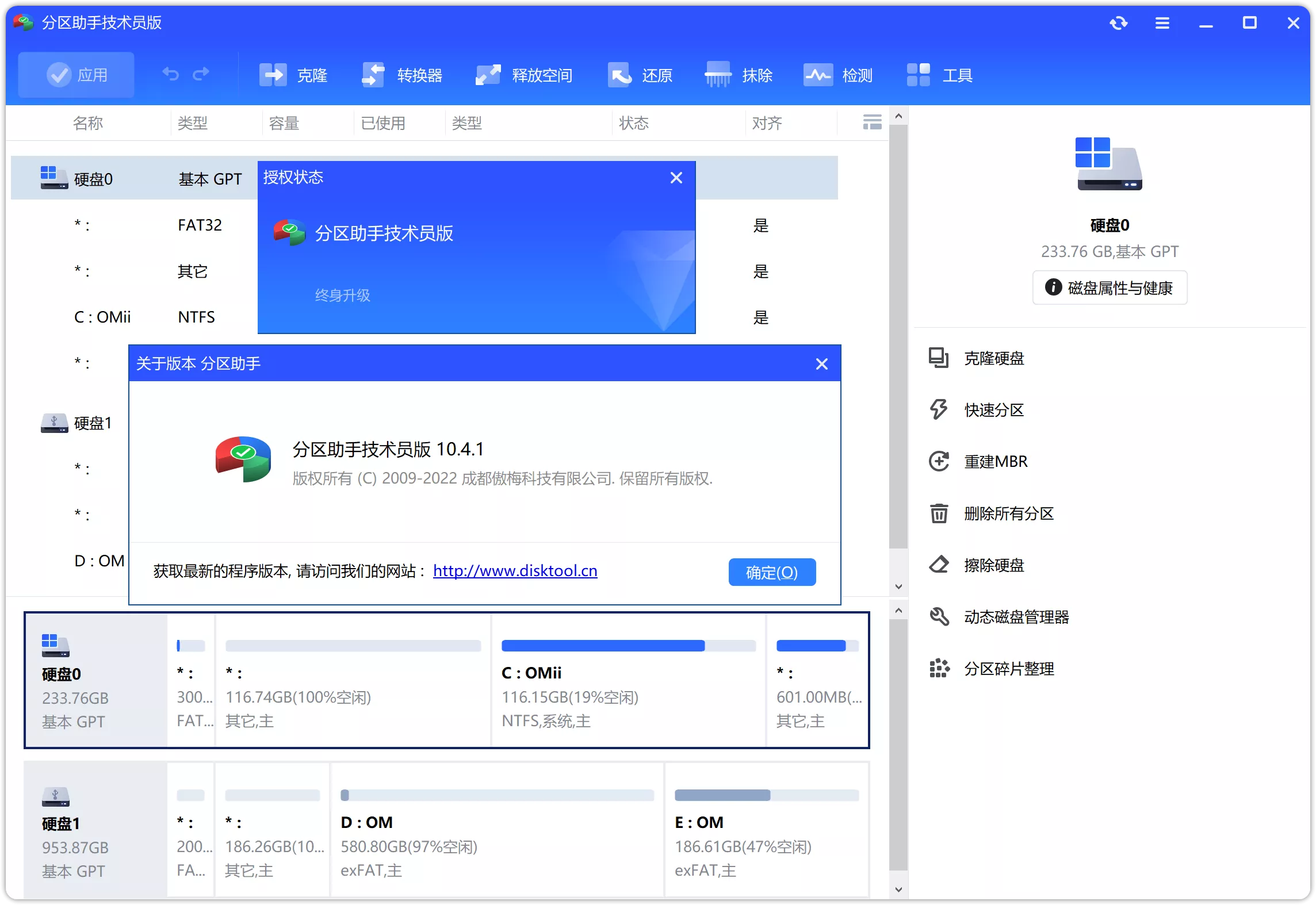Open 分区碎片整理 in the sidebar
This screenshot has height=905, width=1316.
tap(1008, 669)
